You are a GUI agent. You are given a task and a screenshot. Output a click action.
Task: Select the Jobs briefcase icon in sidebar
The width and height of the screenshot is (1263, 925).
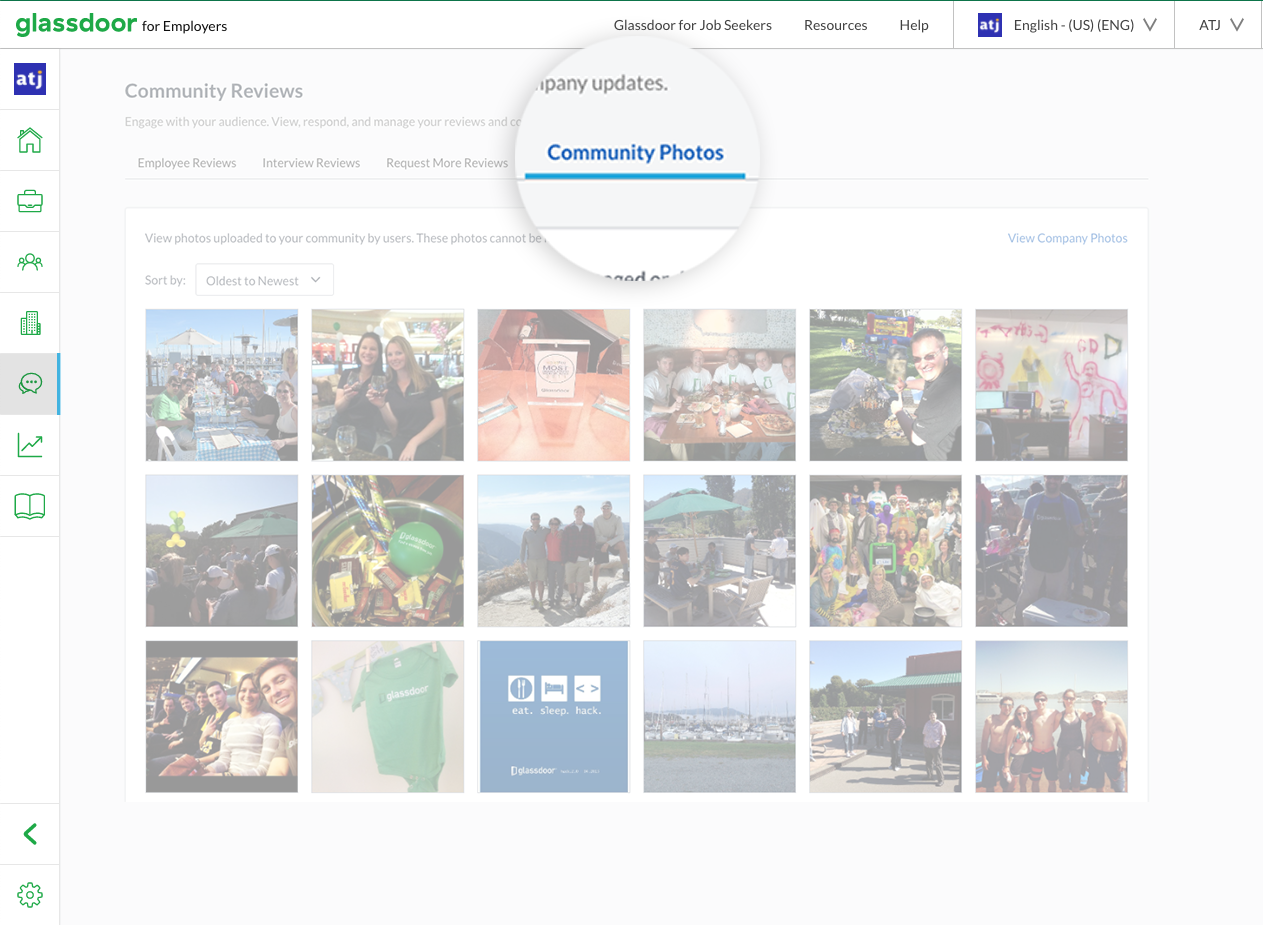(x=29, y=200)
